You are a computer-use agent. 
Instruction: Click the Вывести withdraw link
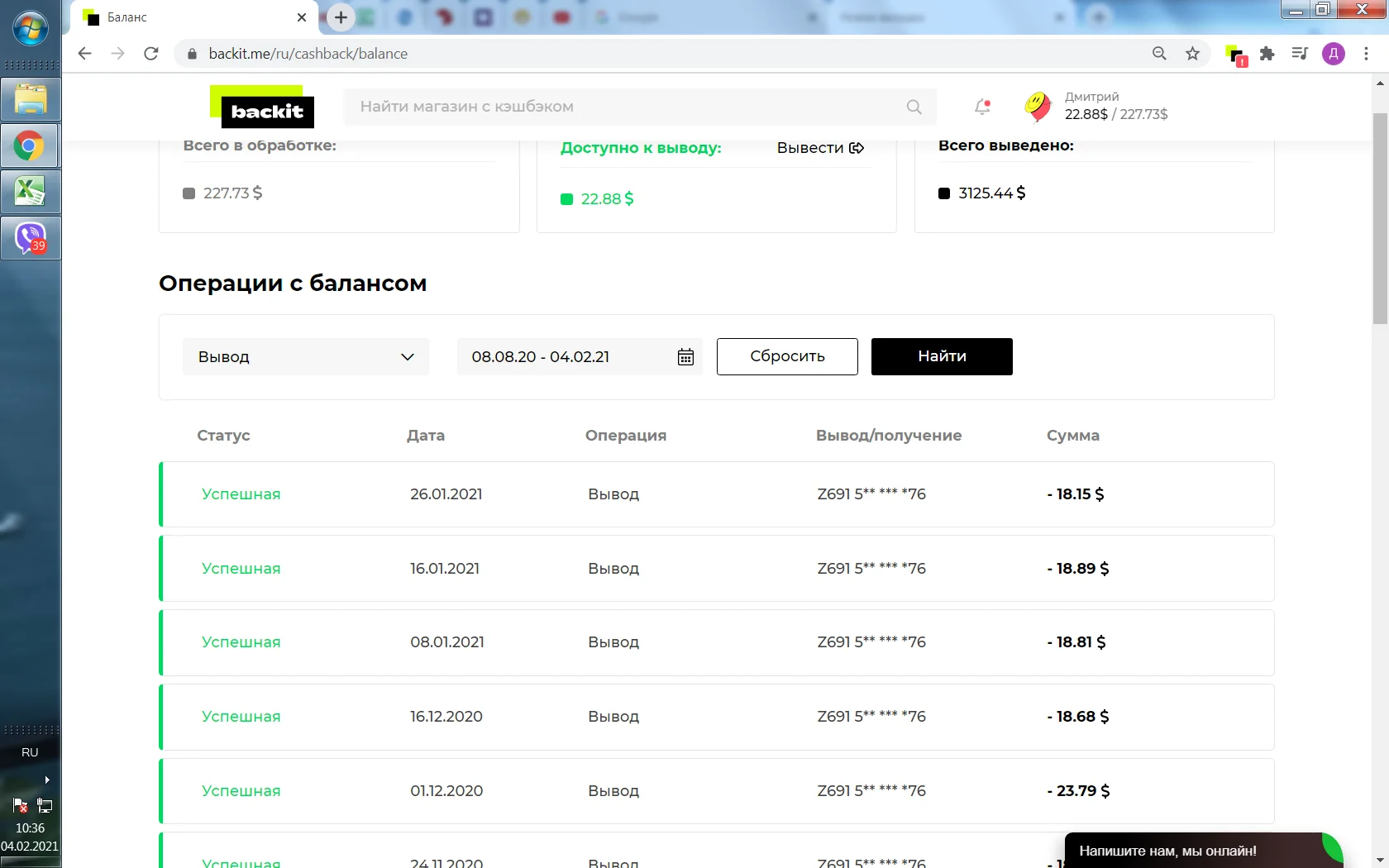click(820, 148)
